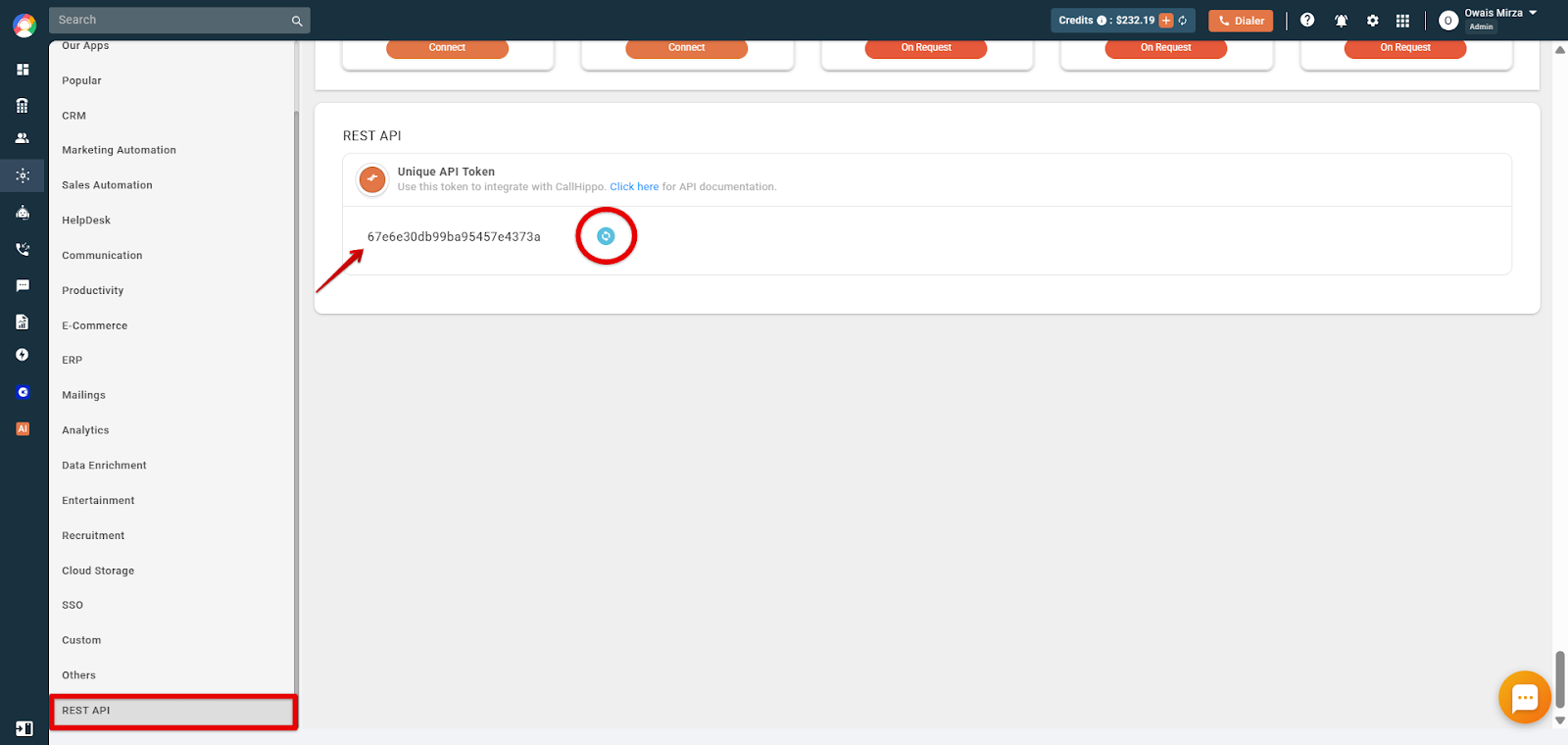1568x745 pixels.
Task: Add credits with the orange plus button
Action: click(x=1166, y=21)
